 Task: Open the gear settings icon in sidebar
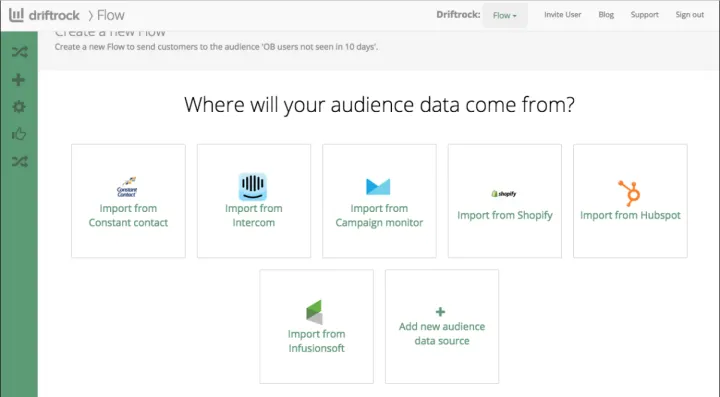19,107
